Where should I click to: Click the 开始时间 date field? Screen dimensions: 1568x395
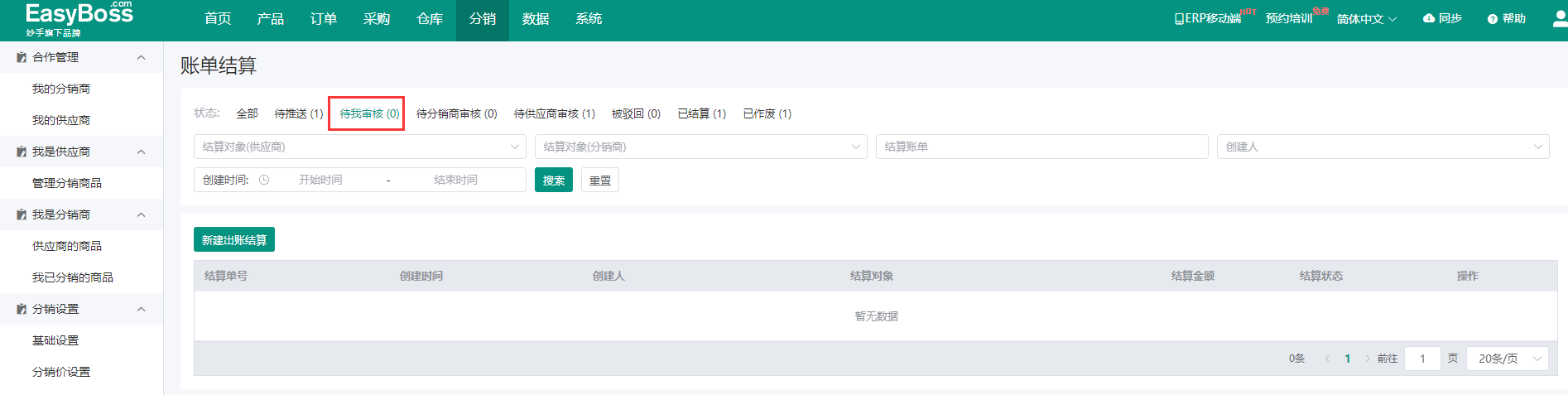pyautogui.click(x=320, y=180)
